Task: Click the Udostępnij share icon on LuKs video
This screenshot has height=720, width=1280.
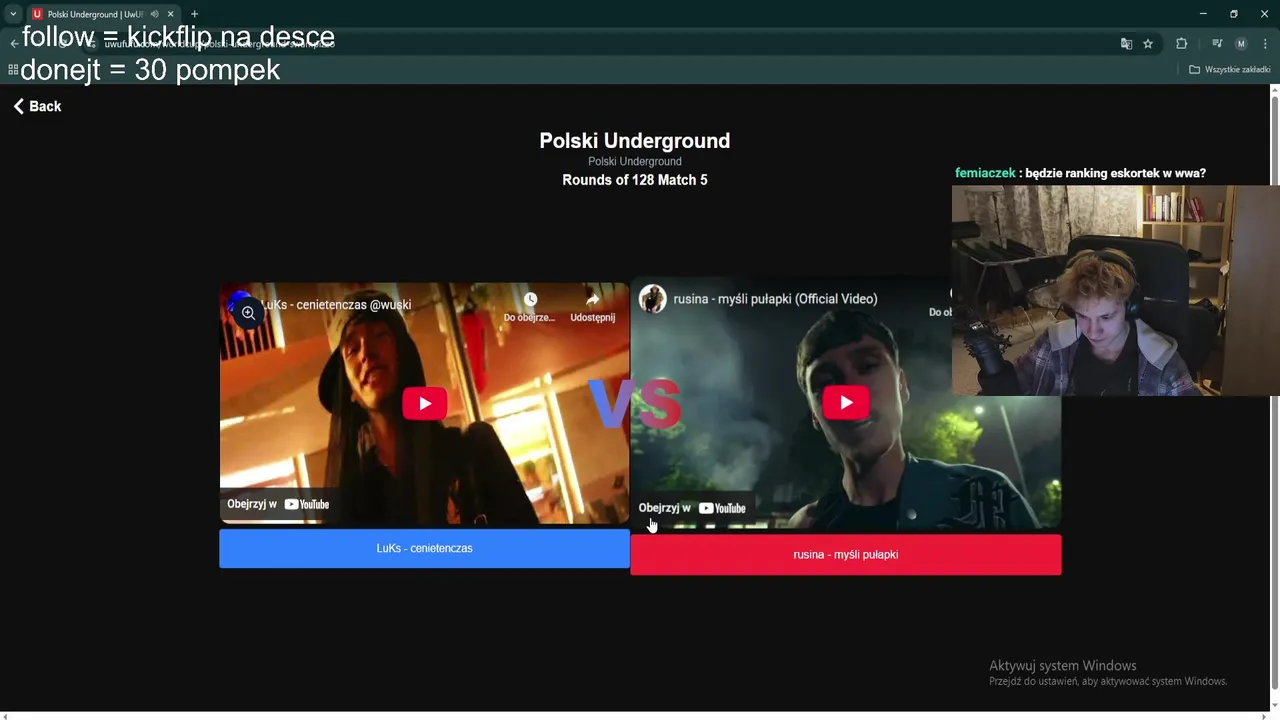Action: (592, 299)
